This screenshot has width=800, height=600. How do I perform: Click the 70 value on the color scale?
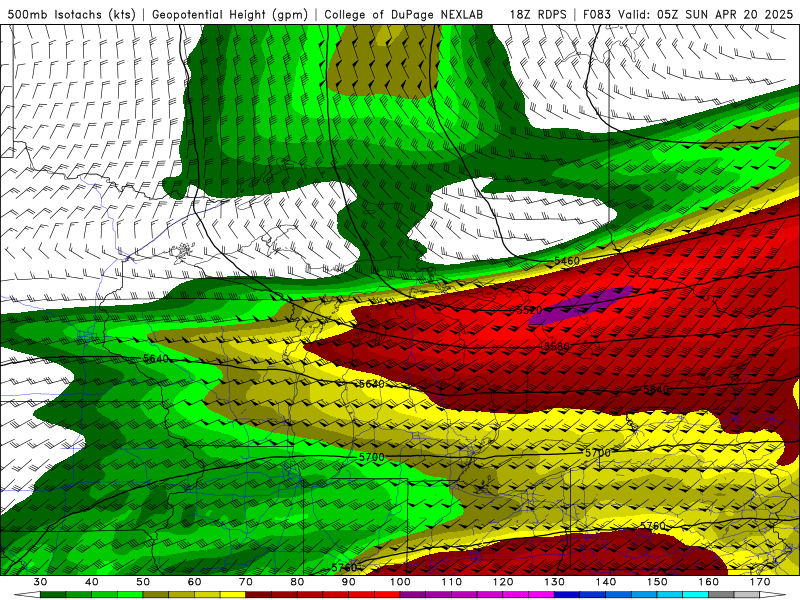click(246, 582)
